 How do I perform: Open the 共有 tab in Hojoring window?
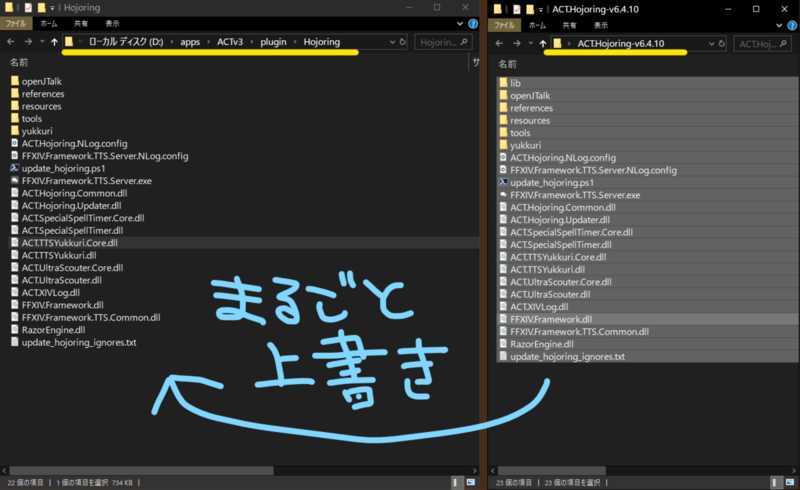(81, 23)
